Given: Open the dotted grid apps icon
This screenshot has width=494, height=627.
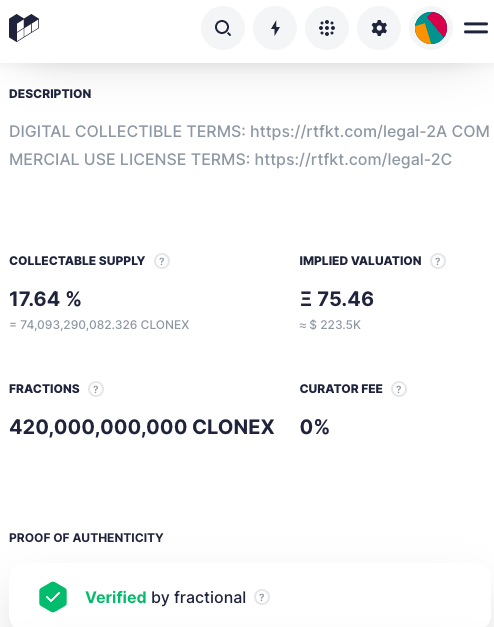Looking at the screenshot, I should click(327, 28).
